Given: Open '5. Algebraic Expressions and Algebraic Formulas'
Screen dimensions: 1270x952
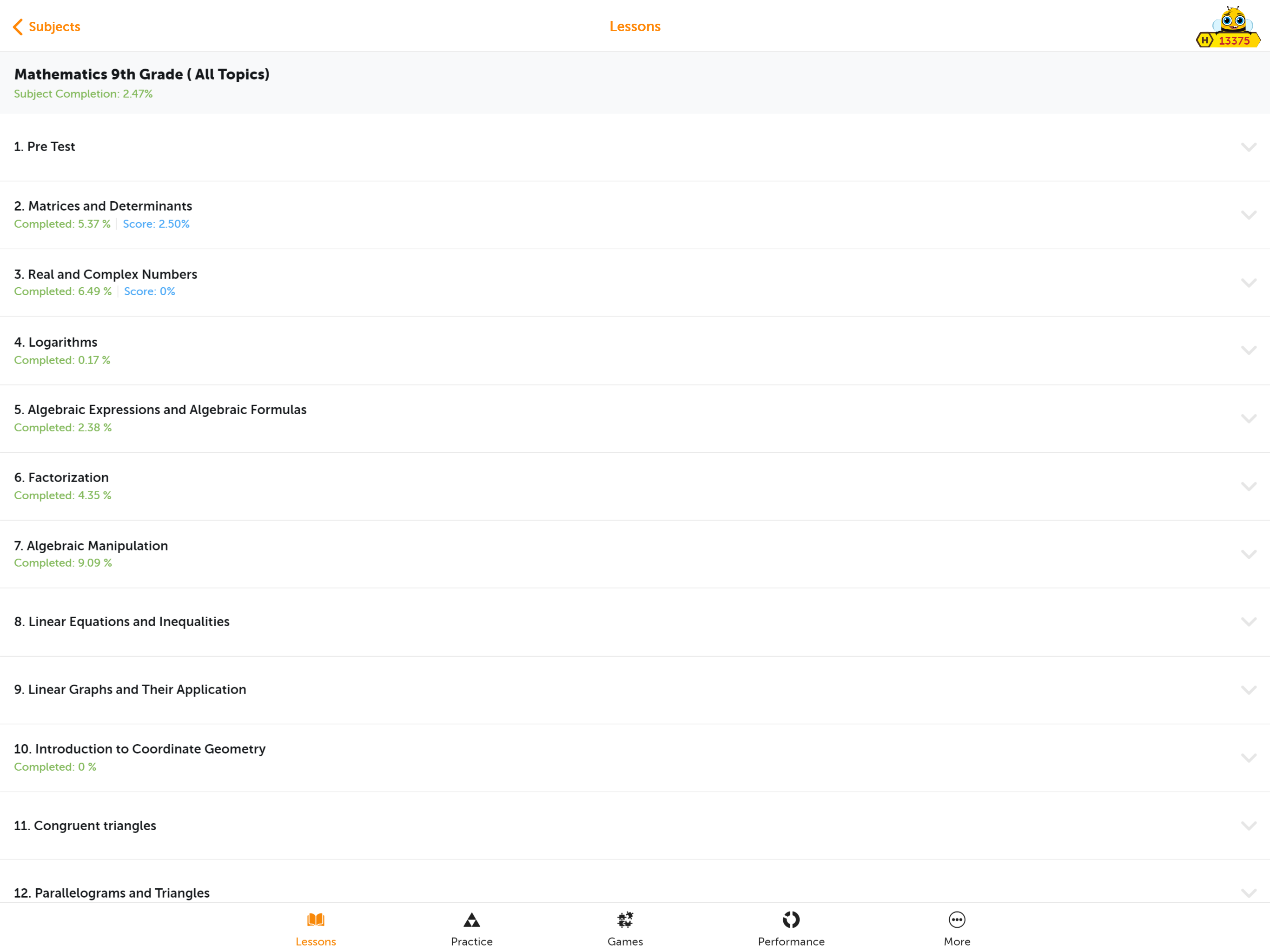Looking at the screenshot, I should (x=635, y=418).
